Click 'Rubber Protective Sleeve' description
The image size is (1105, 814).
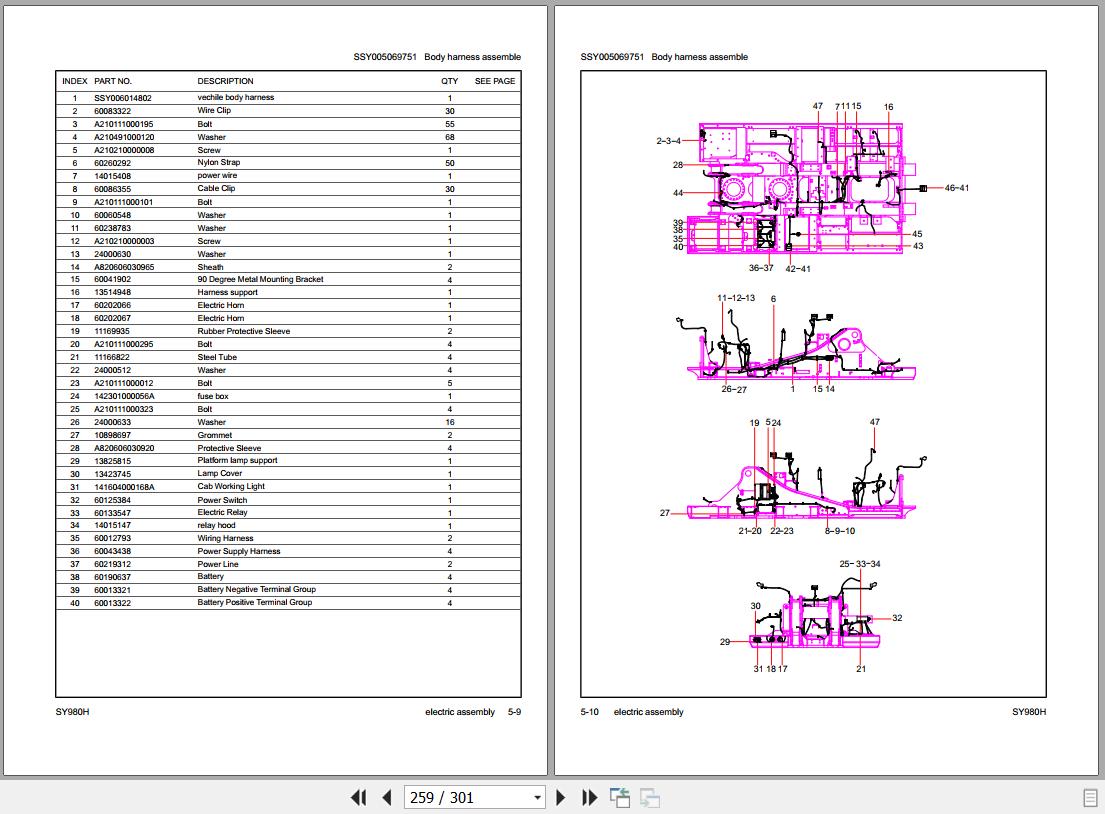244,331
